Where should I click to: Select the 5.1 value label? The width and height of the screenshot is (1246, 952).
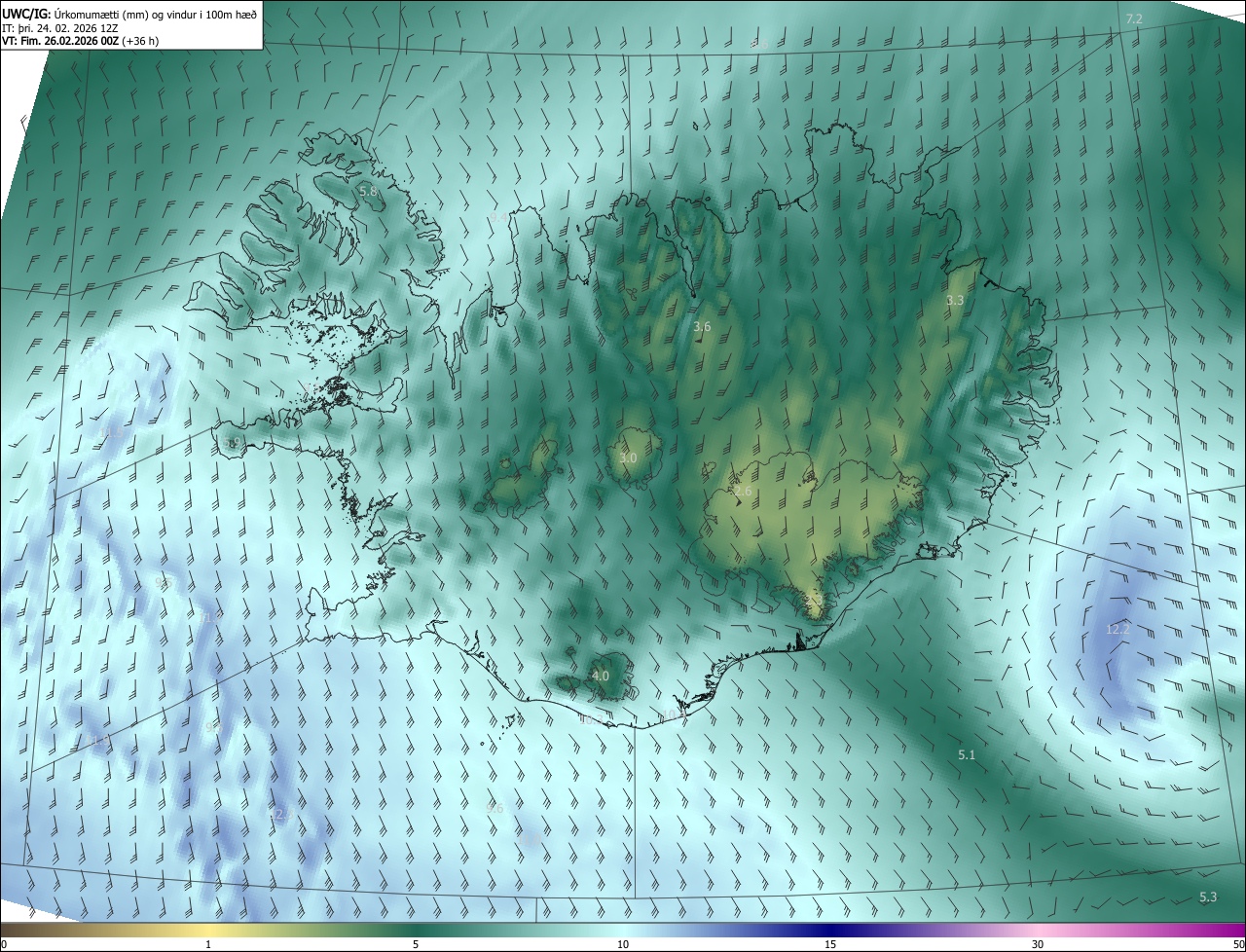pos(967,754)
